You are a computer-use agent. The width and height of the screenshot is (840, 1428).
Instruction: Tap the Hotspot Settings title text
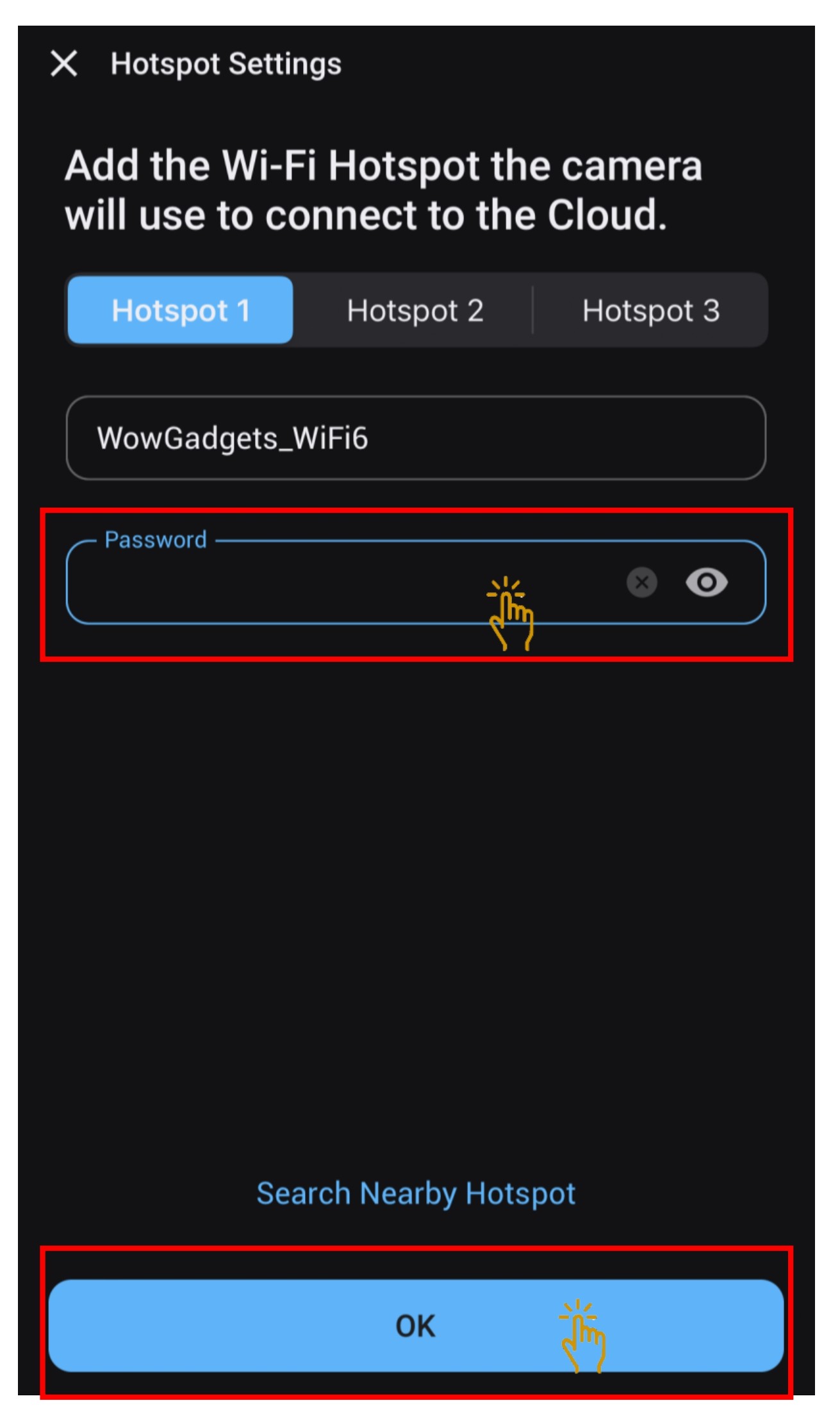tap(226, 63)
